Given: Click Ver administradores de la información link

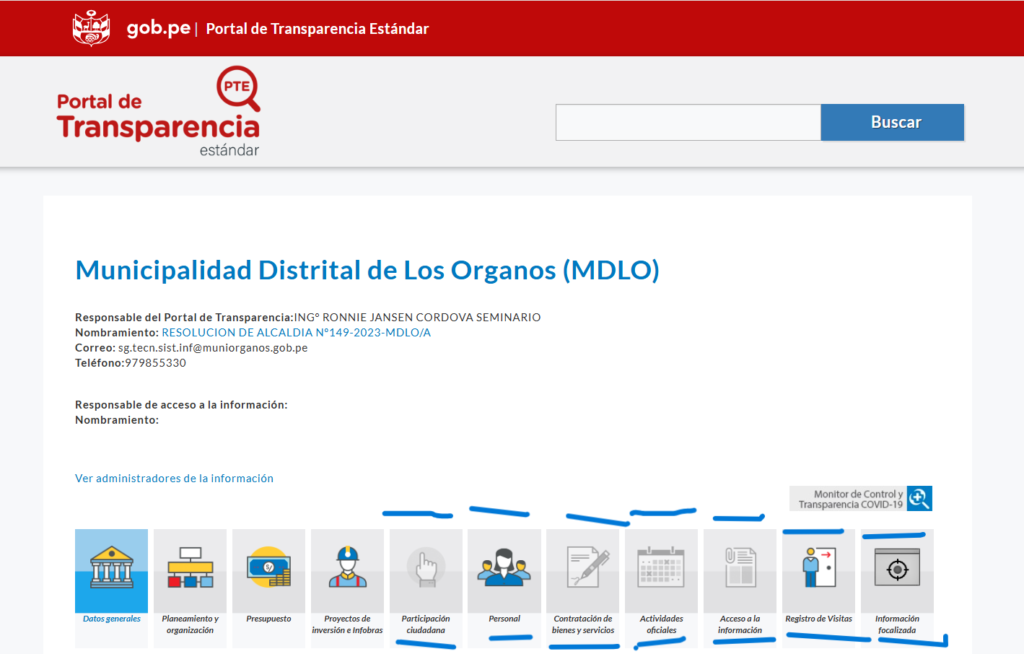Looking at the screenshot, I should pyautogui.click(x=174, y=479).
